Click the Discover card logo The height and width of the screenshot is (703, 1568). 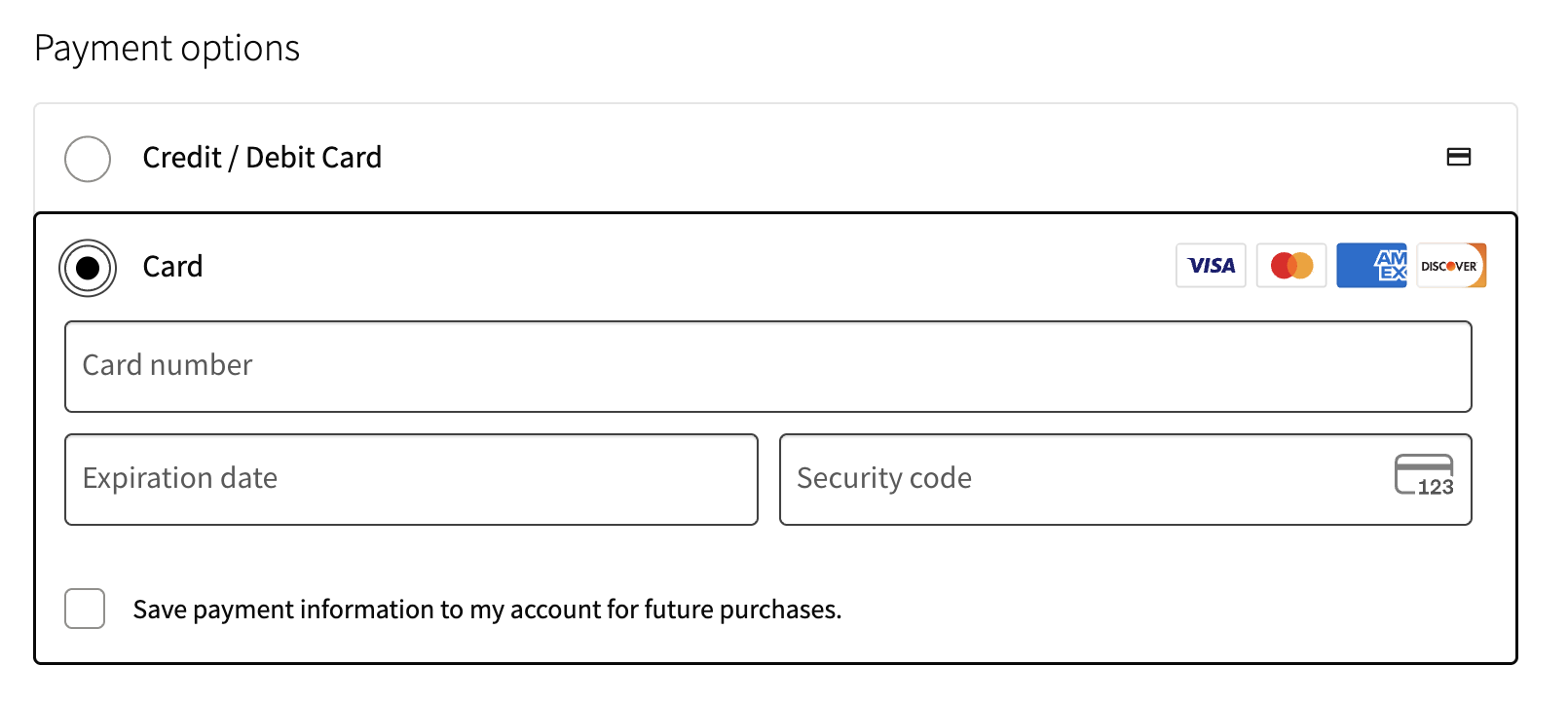coord(1451,266)
